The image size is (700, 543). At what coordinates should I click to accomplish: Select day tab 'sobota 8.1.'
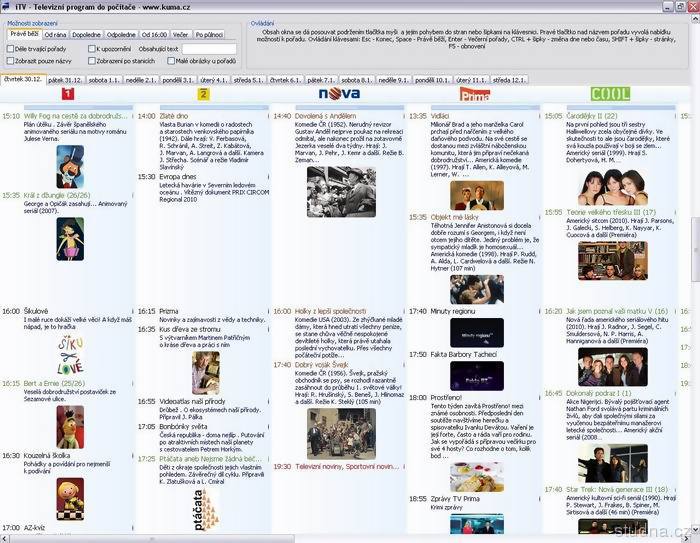(357, 80)
